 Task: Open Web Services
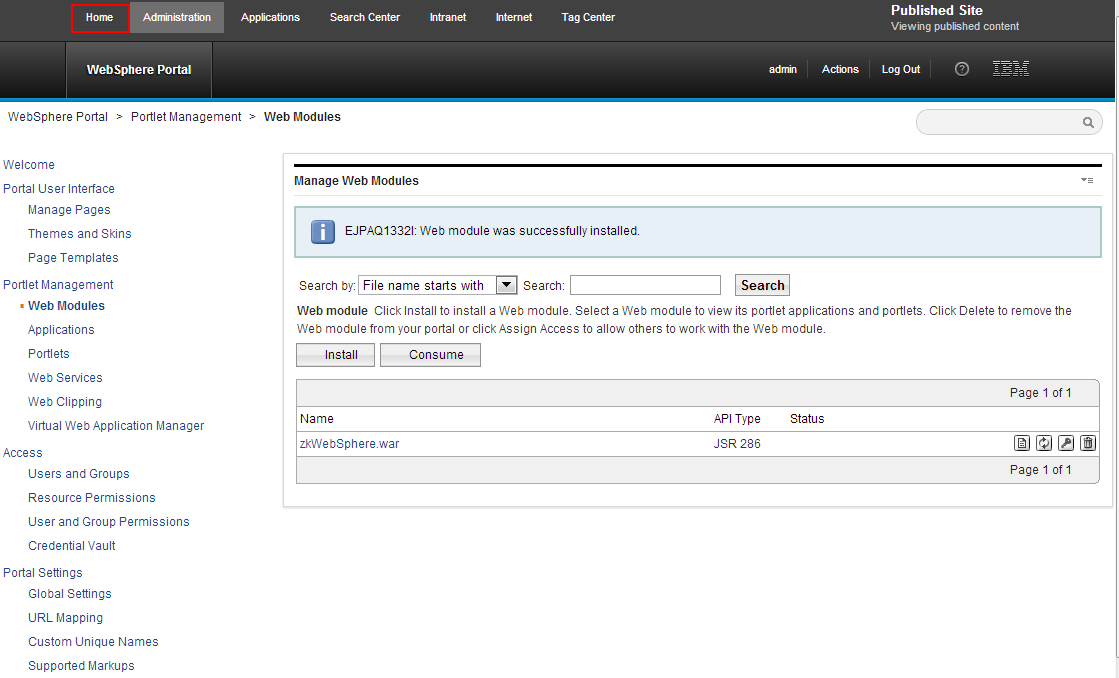65,378
